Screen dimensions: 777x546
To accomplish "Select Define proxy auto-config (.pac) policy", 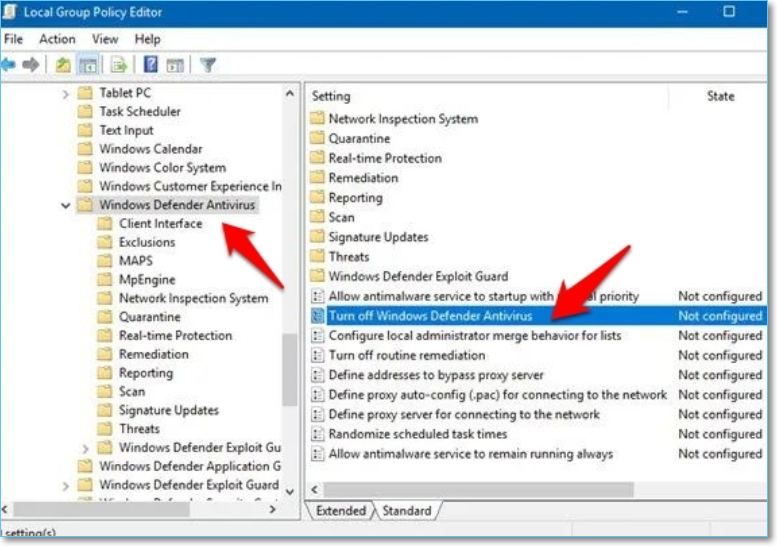I will click(498, 395).
